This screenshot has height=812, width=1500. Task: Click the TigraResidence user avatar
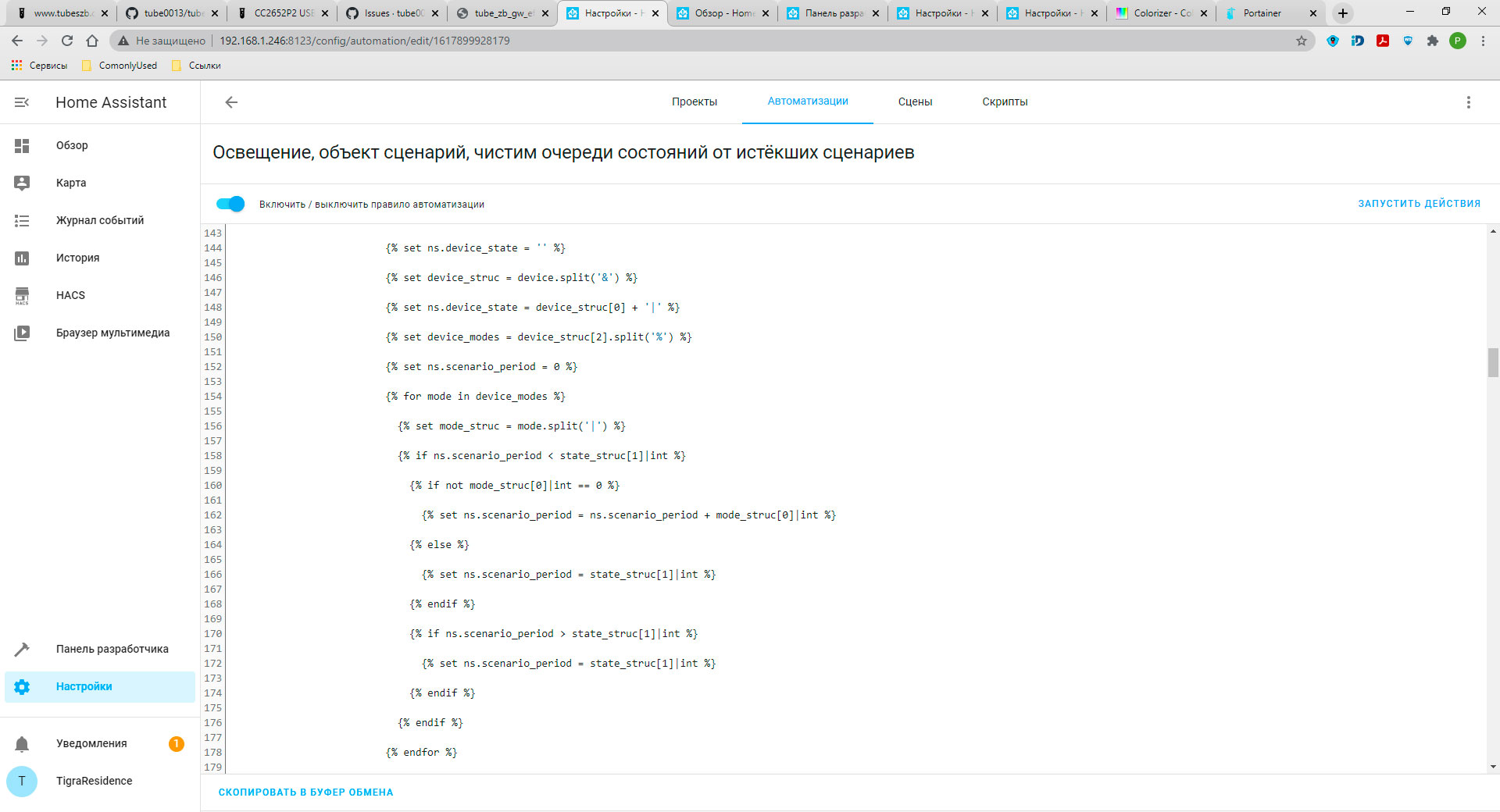coord(22,782)
